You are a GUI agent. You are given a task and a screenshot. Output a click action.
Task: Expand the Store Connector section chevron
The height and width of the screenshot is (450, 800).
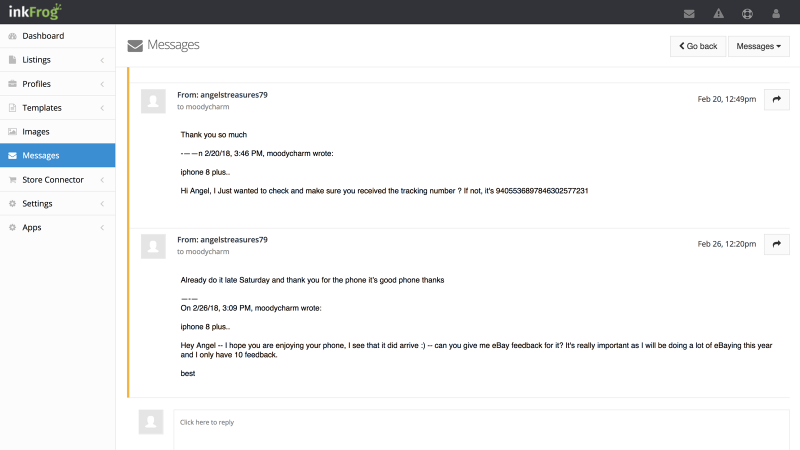tap(102, 180)
